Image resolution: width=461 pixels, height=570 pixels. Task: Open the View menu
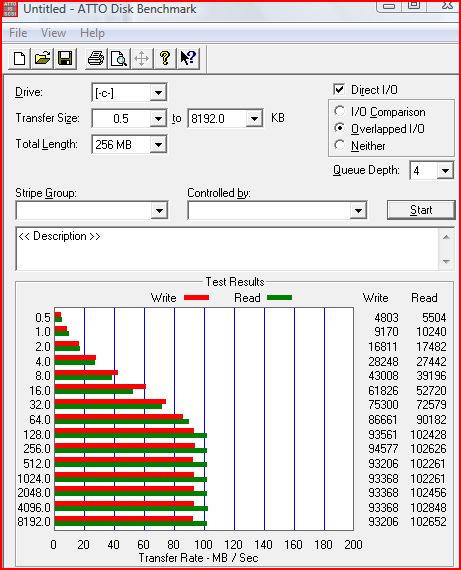click(x=53, y=33)
